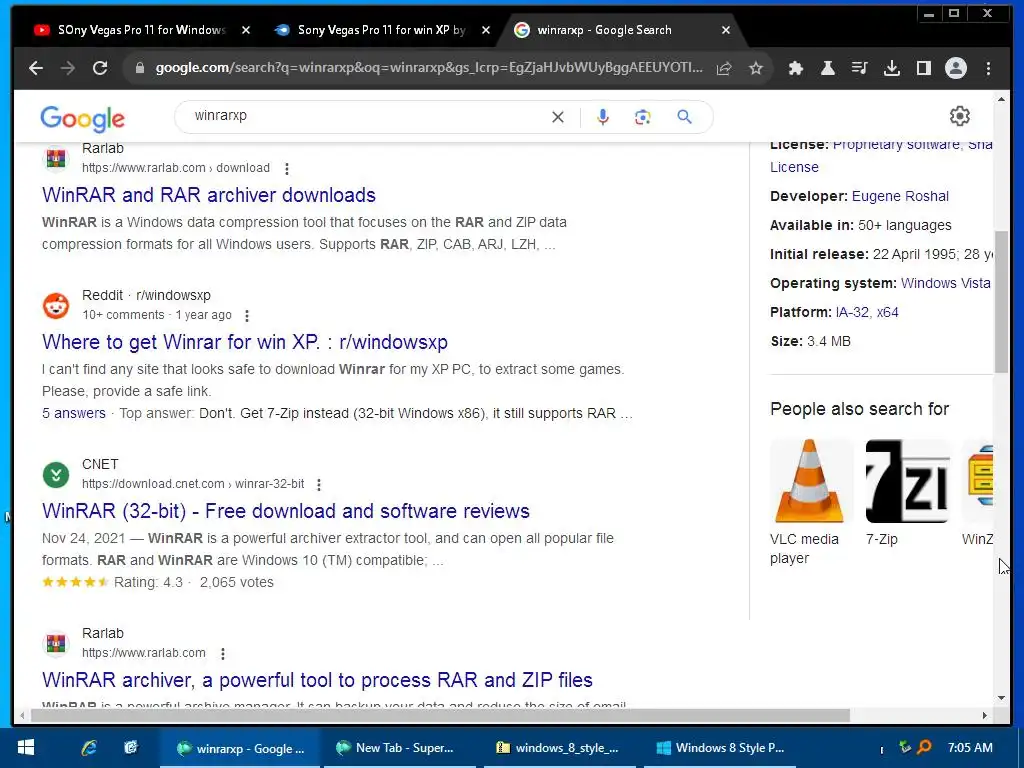Open the License link in info panel
The height and width of the screenshot is (768, 1024).
(x=794, y=167)
